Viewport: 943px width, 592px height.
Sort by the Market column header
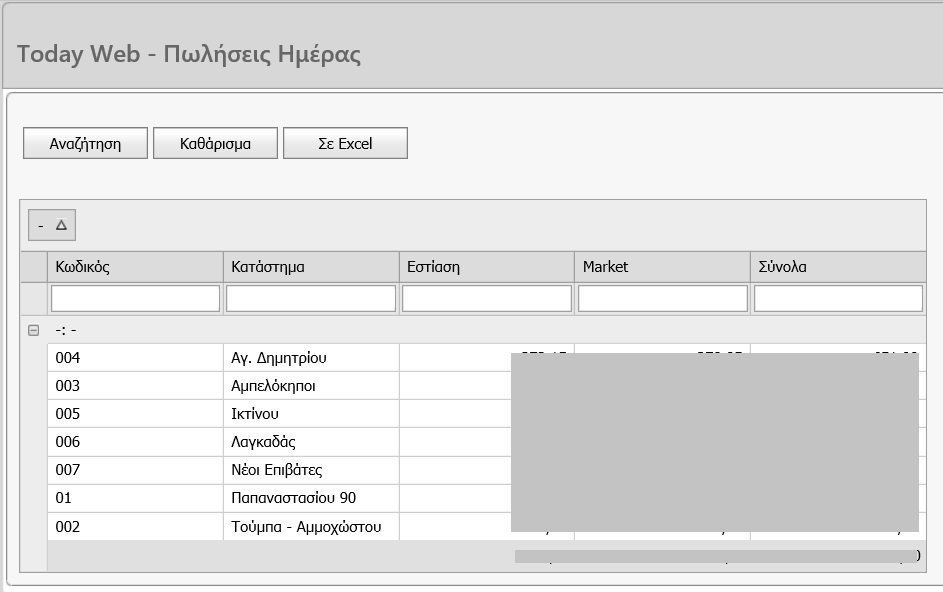click(662, 267)
